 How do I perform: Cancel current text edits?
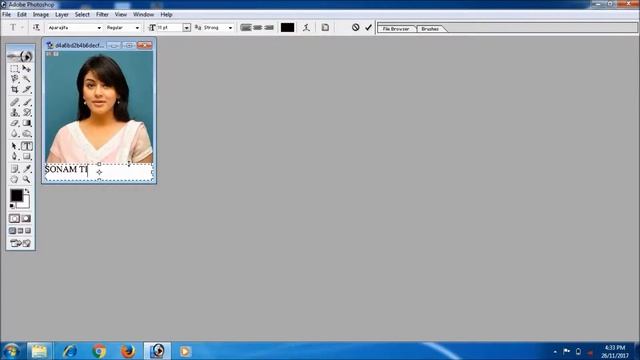356,27
